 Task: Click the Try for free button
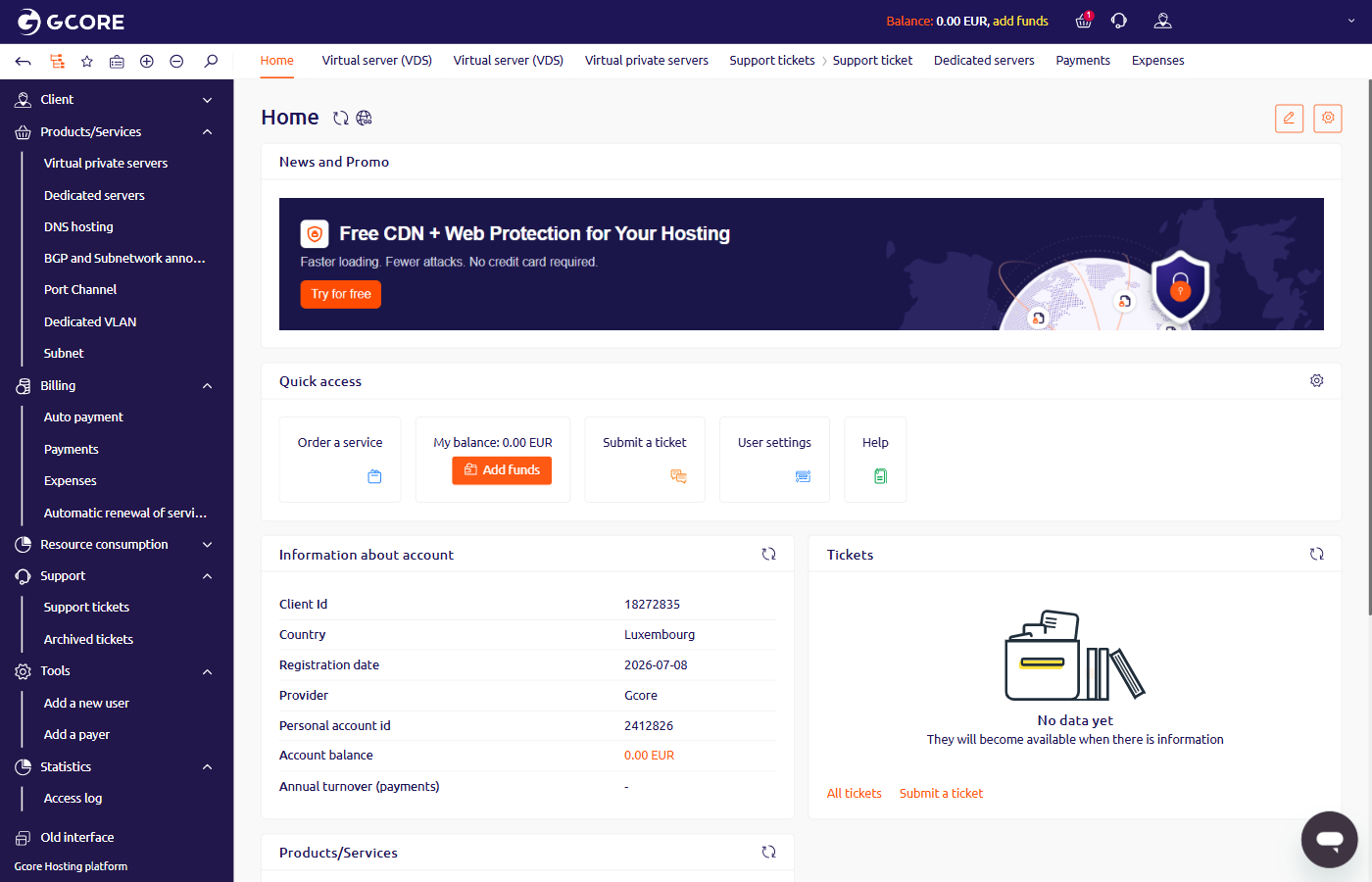(341, 294)
